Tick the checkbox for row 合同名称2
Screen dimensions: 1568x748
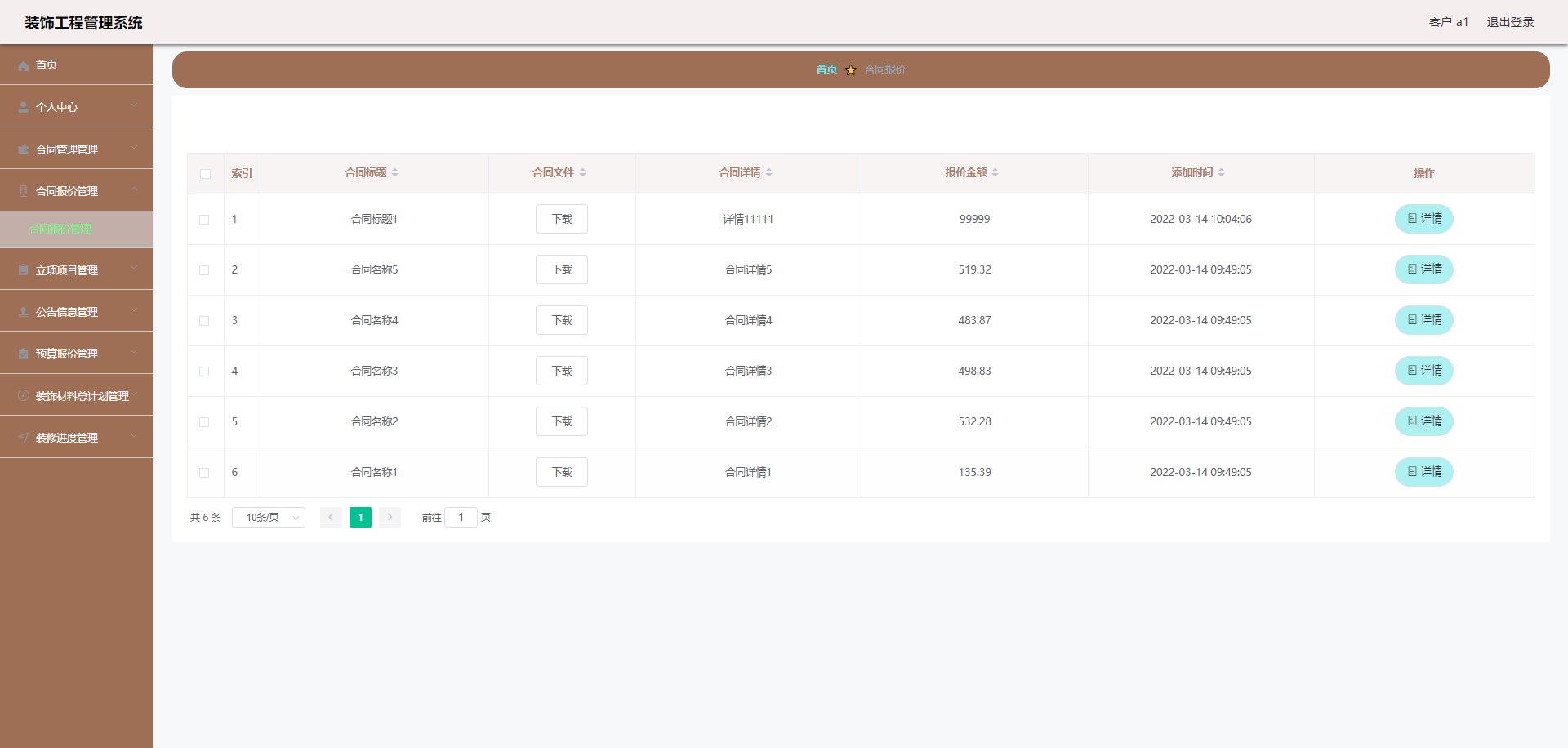tap(204, 422)
